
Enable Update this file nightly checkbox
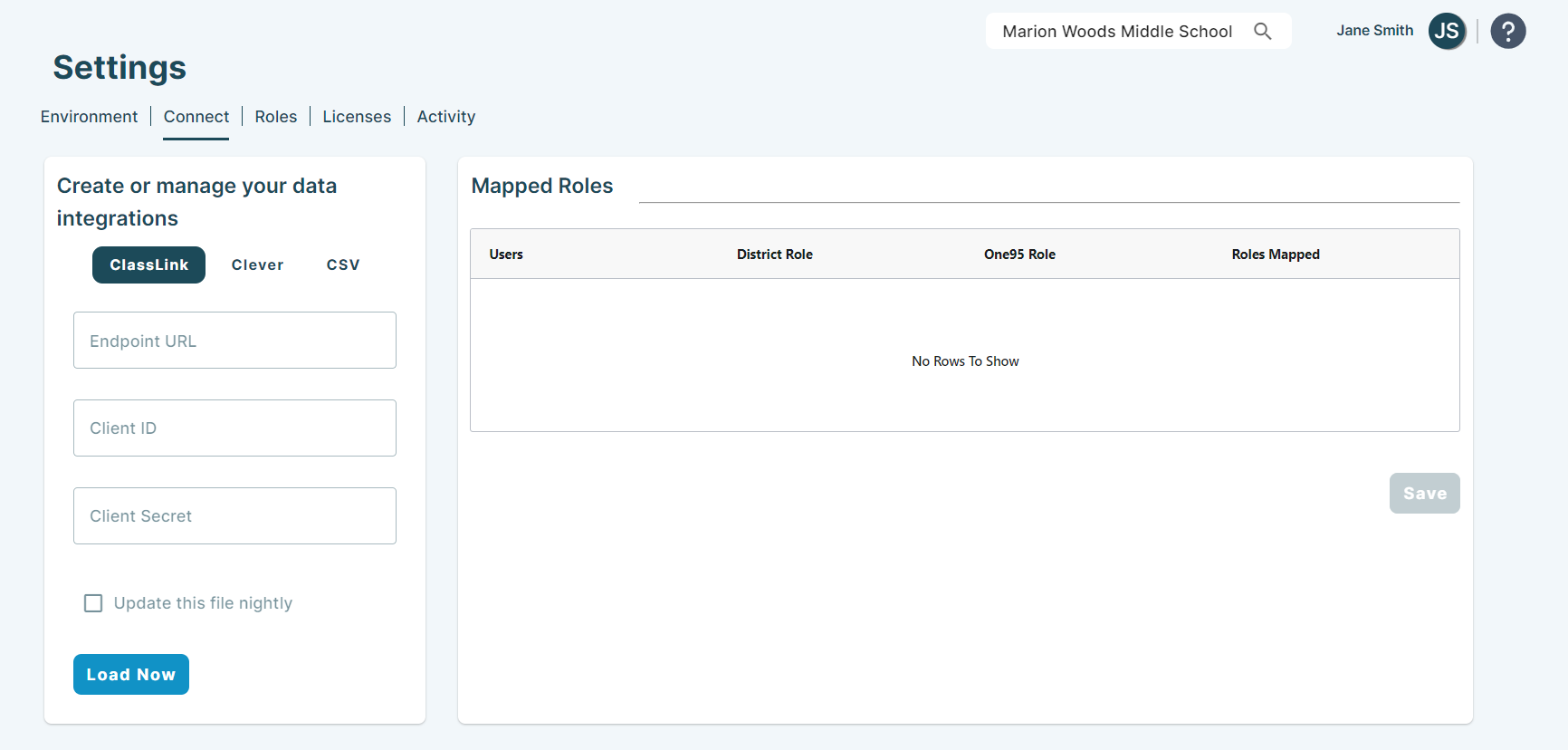point(93,603)
